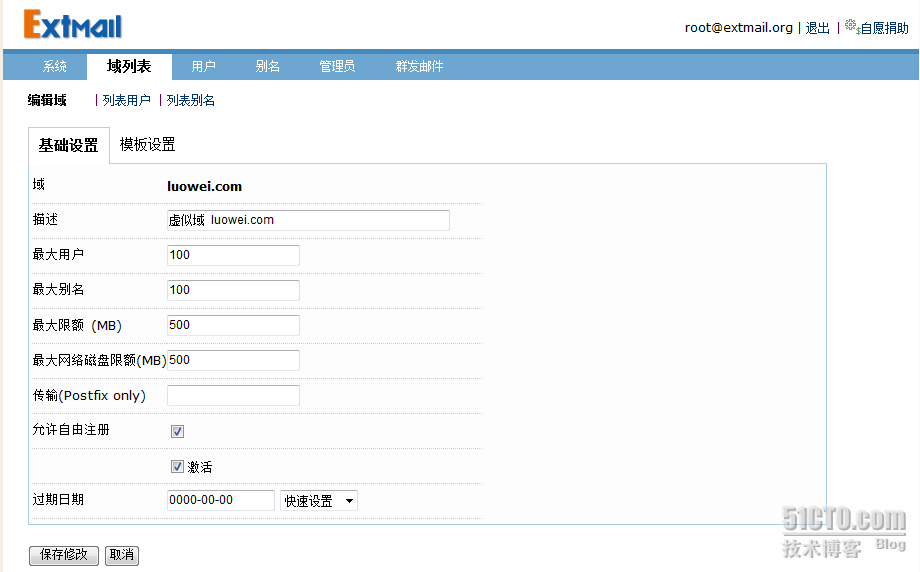920x572 pixels.
Task: Click the 编辑域 heading text
Action: [x=47, y=100]
